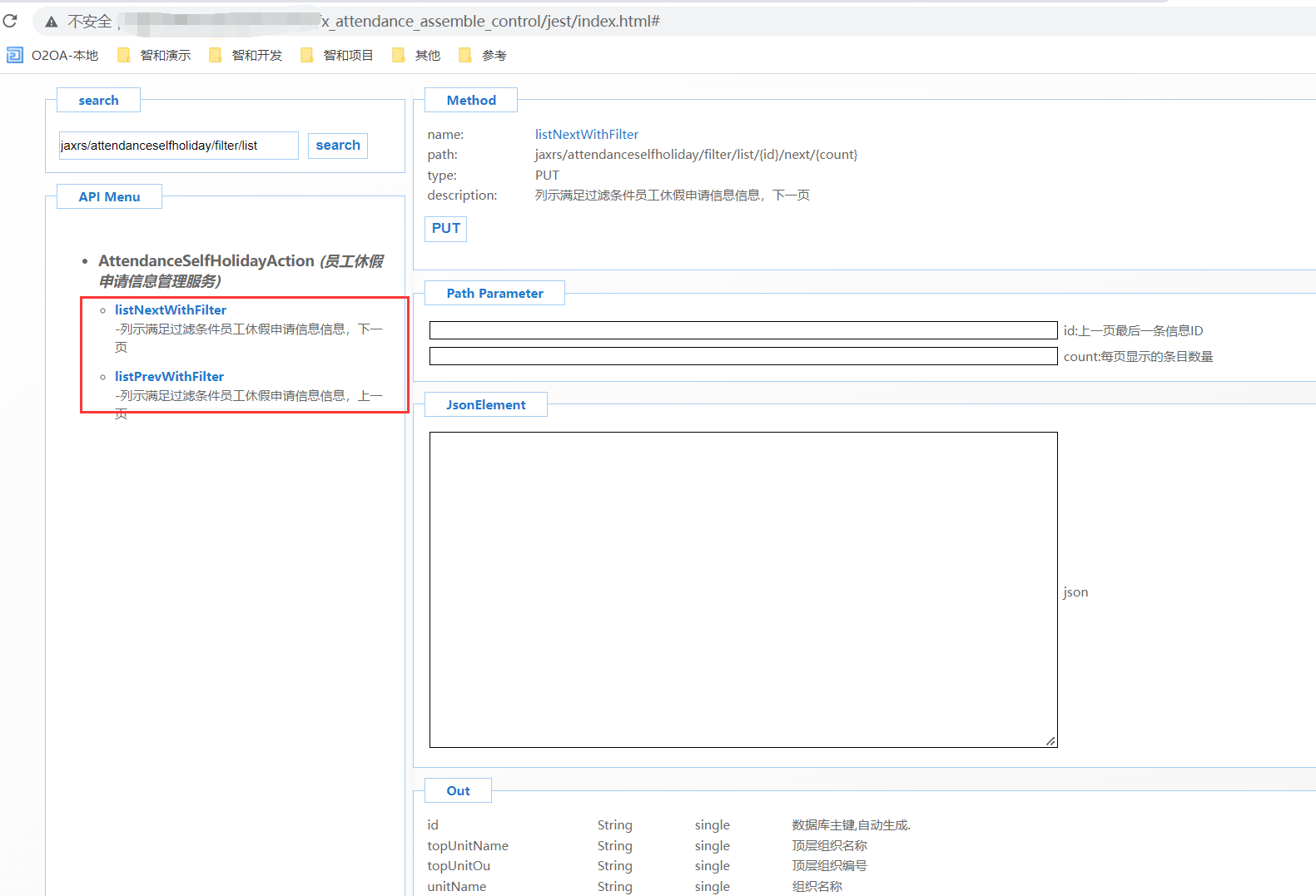1316x896 pixels.
Task: Click the browser reload icon
Action: (x=10, y=21)
